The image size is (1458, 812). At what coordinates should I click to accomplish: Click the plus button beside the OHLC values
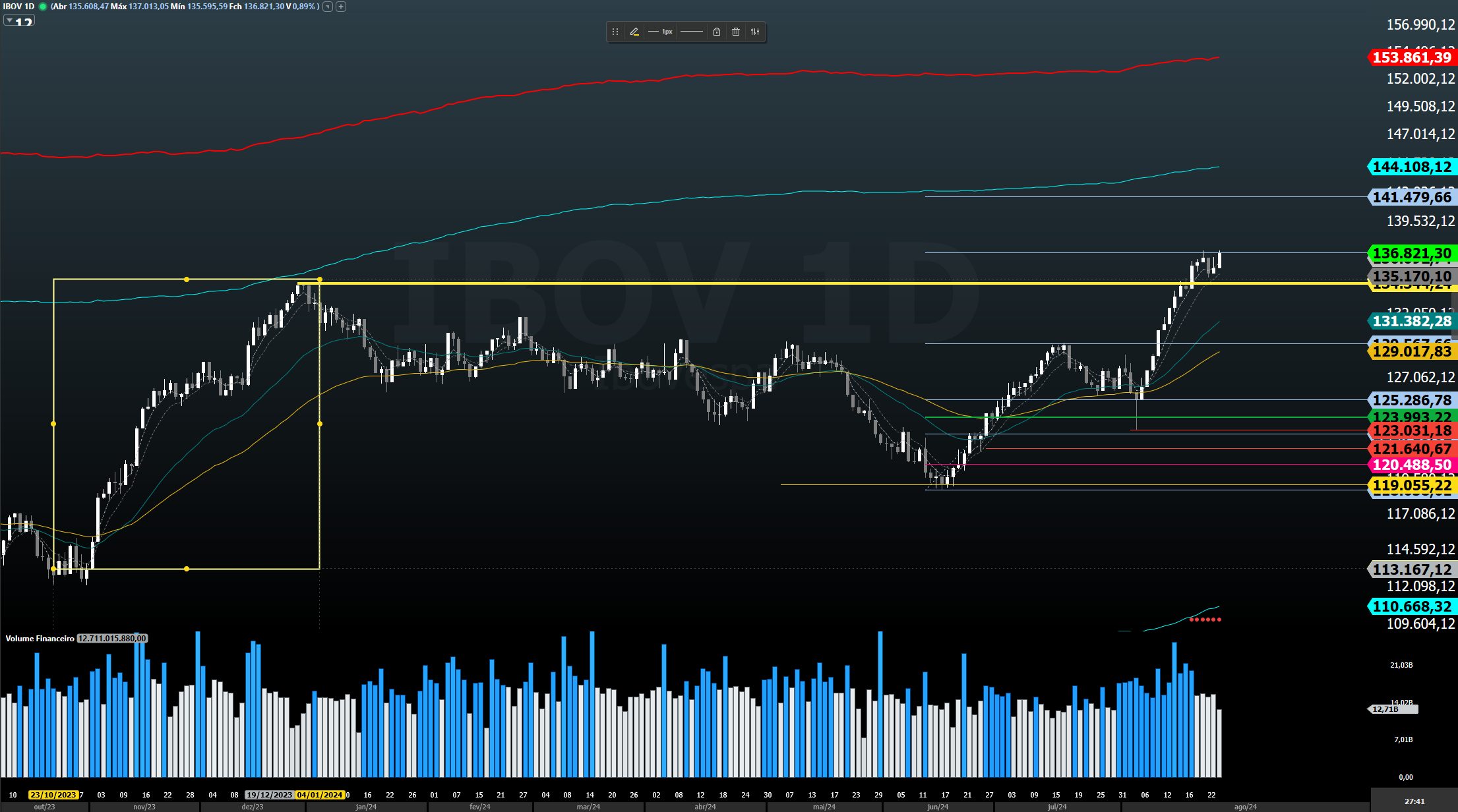click(x=341, y=7)
